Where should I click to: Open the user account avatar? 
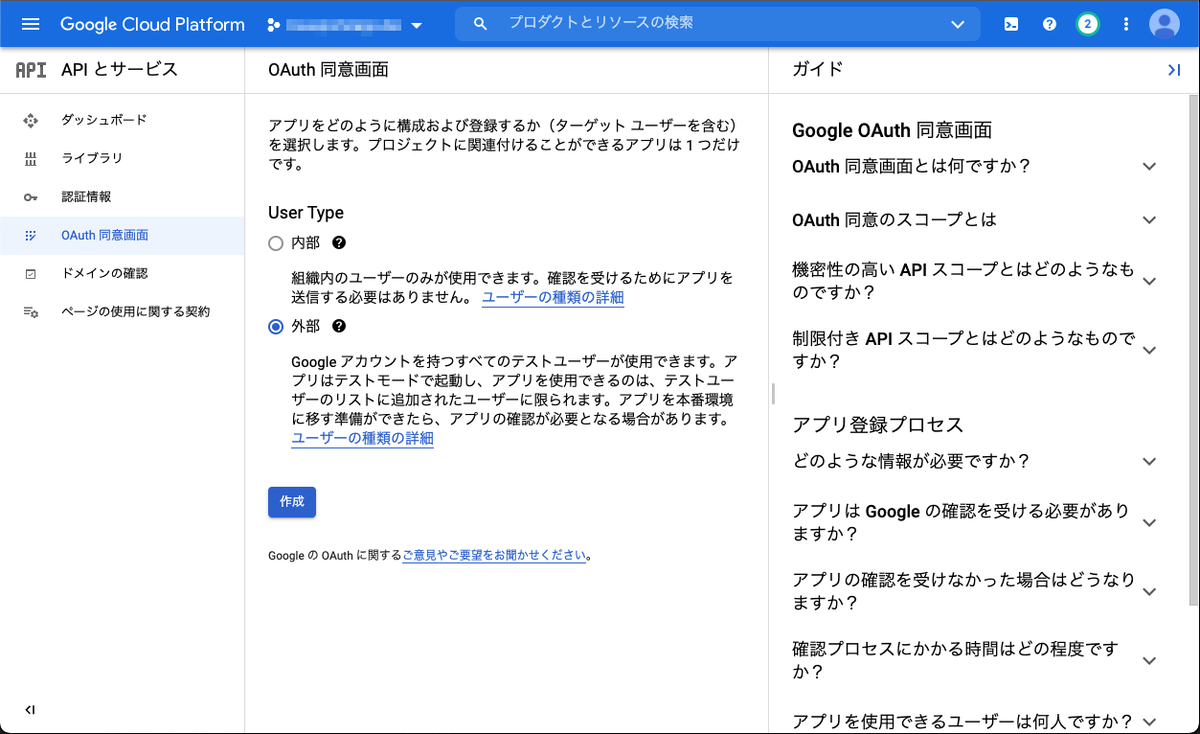[x=1164, y=24]
